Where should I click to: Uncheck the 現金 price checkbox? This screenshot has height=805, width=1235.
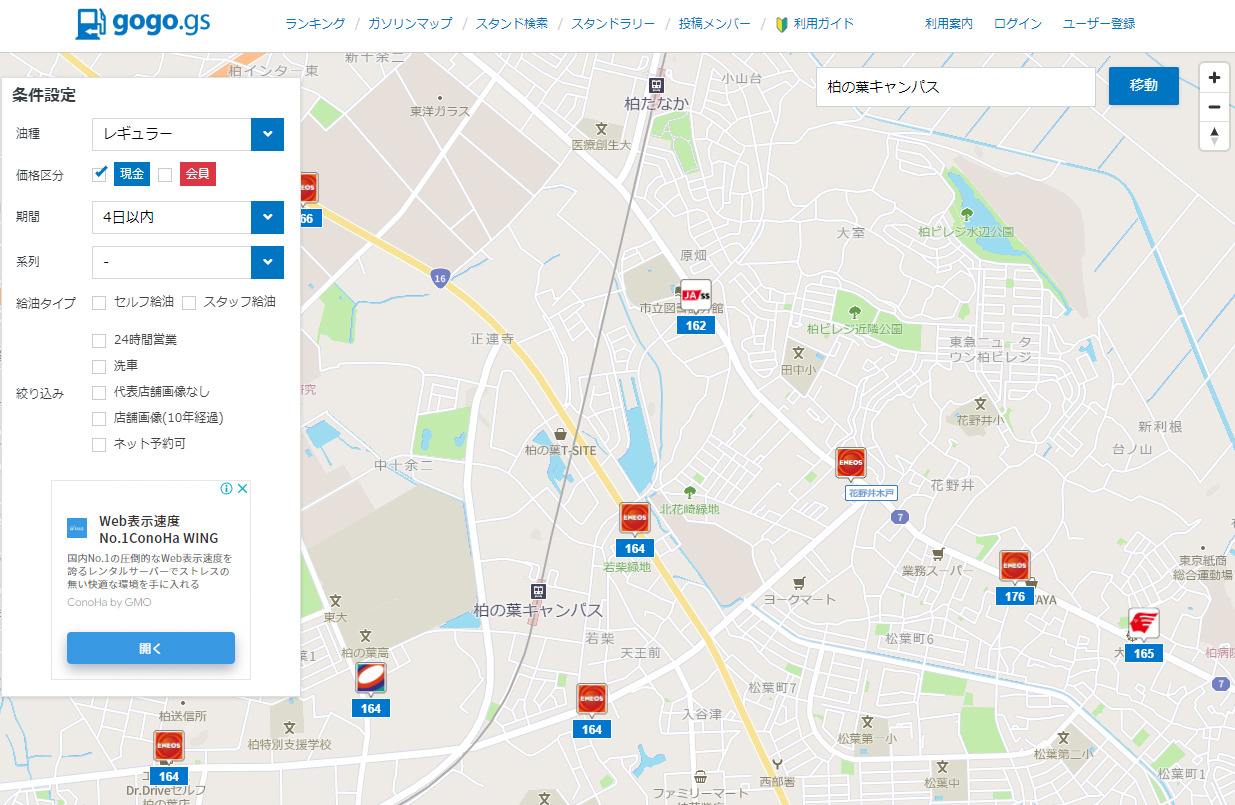click(100, 174)
